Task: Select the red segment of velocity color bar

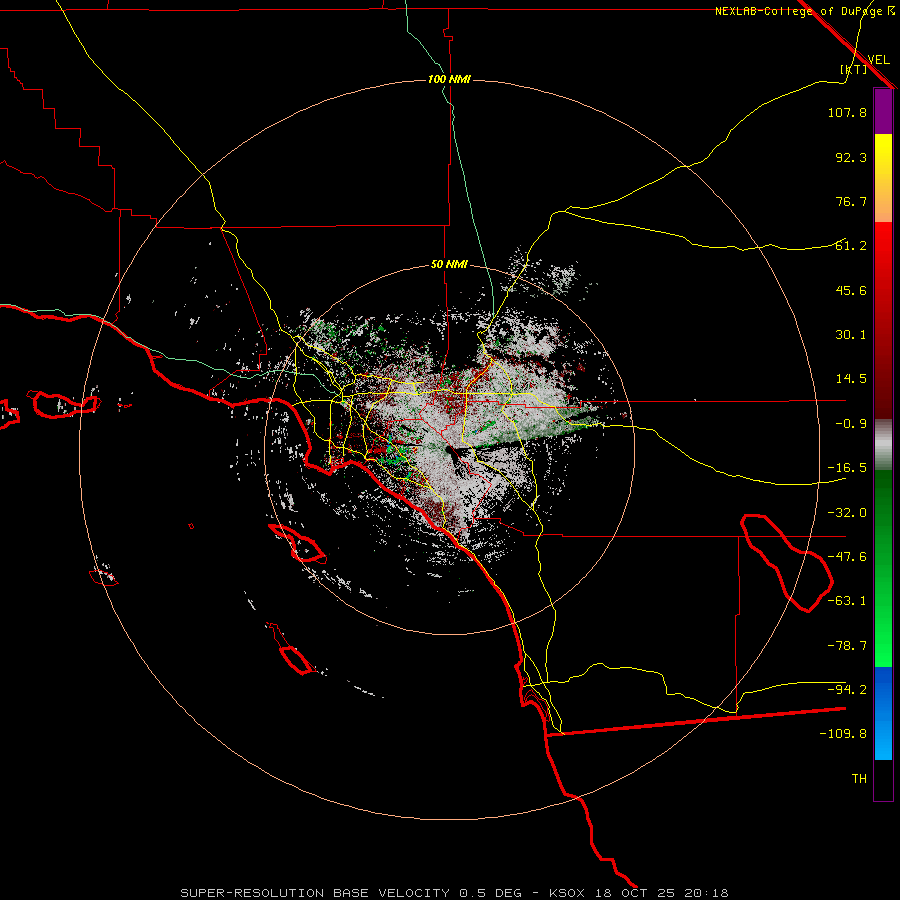Action: [x=883, y=320]
